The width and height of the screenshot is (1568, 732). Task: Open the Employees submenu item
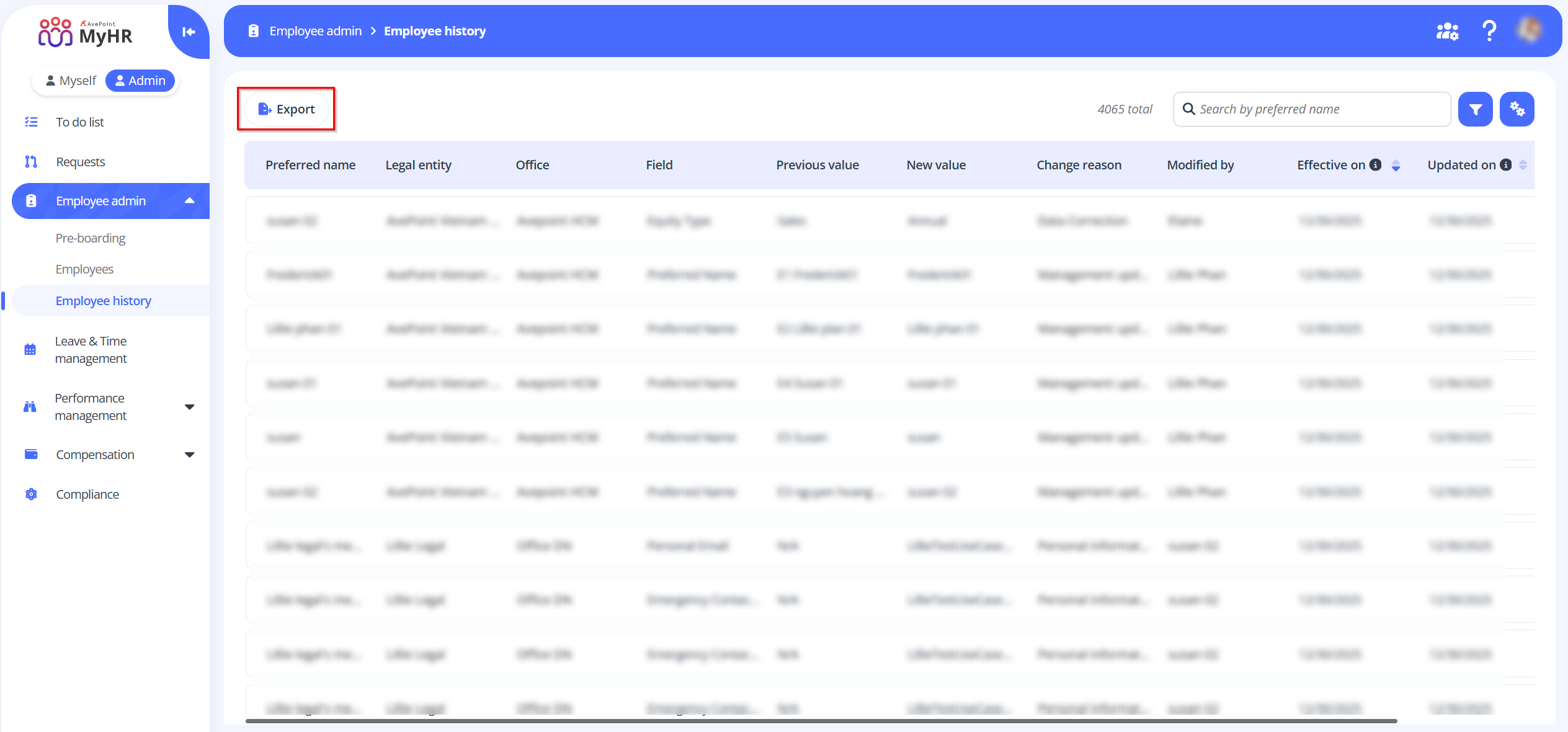point(84,269)
